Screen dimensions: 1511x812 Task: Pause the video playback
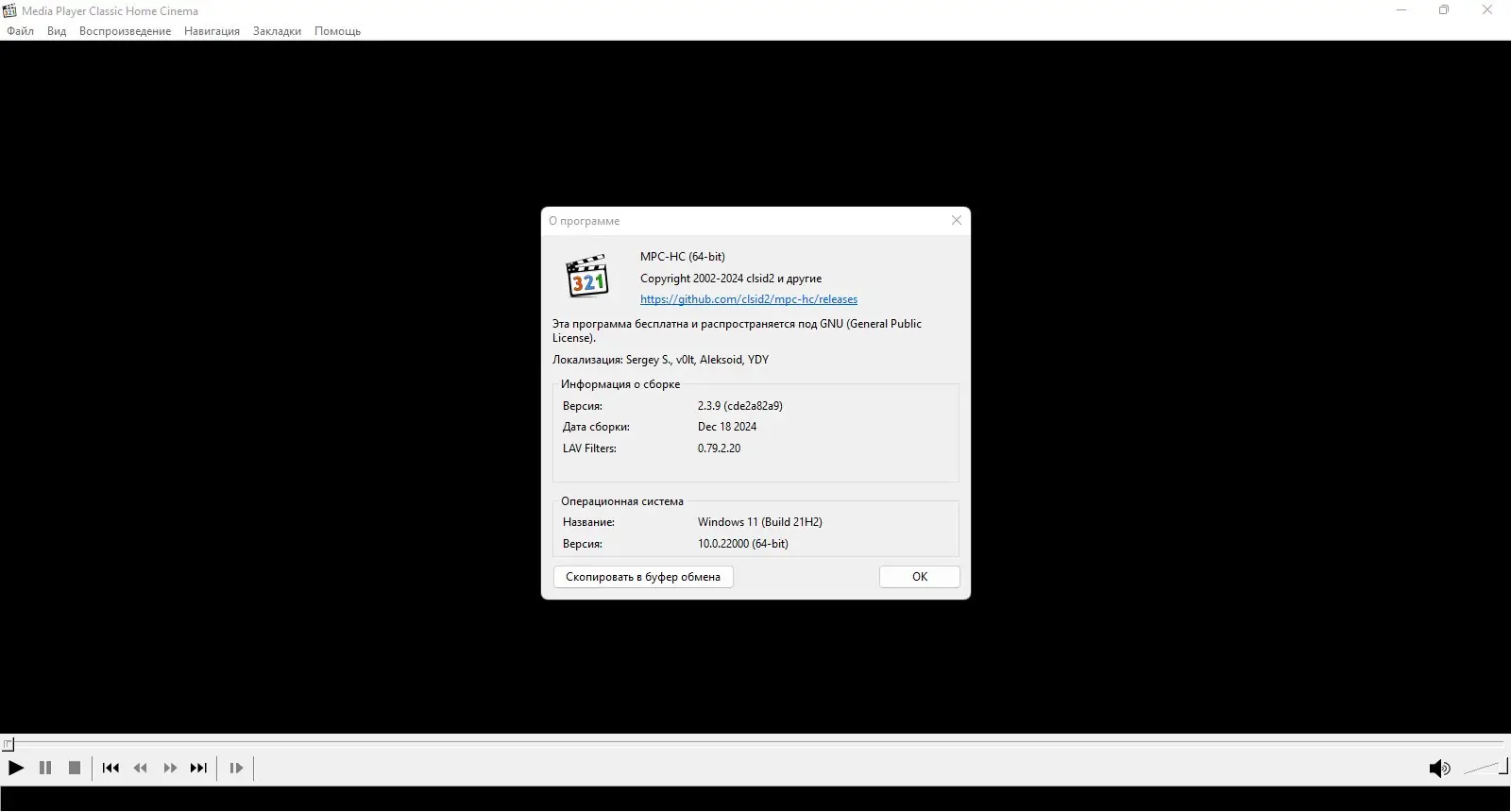45,769
